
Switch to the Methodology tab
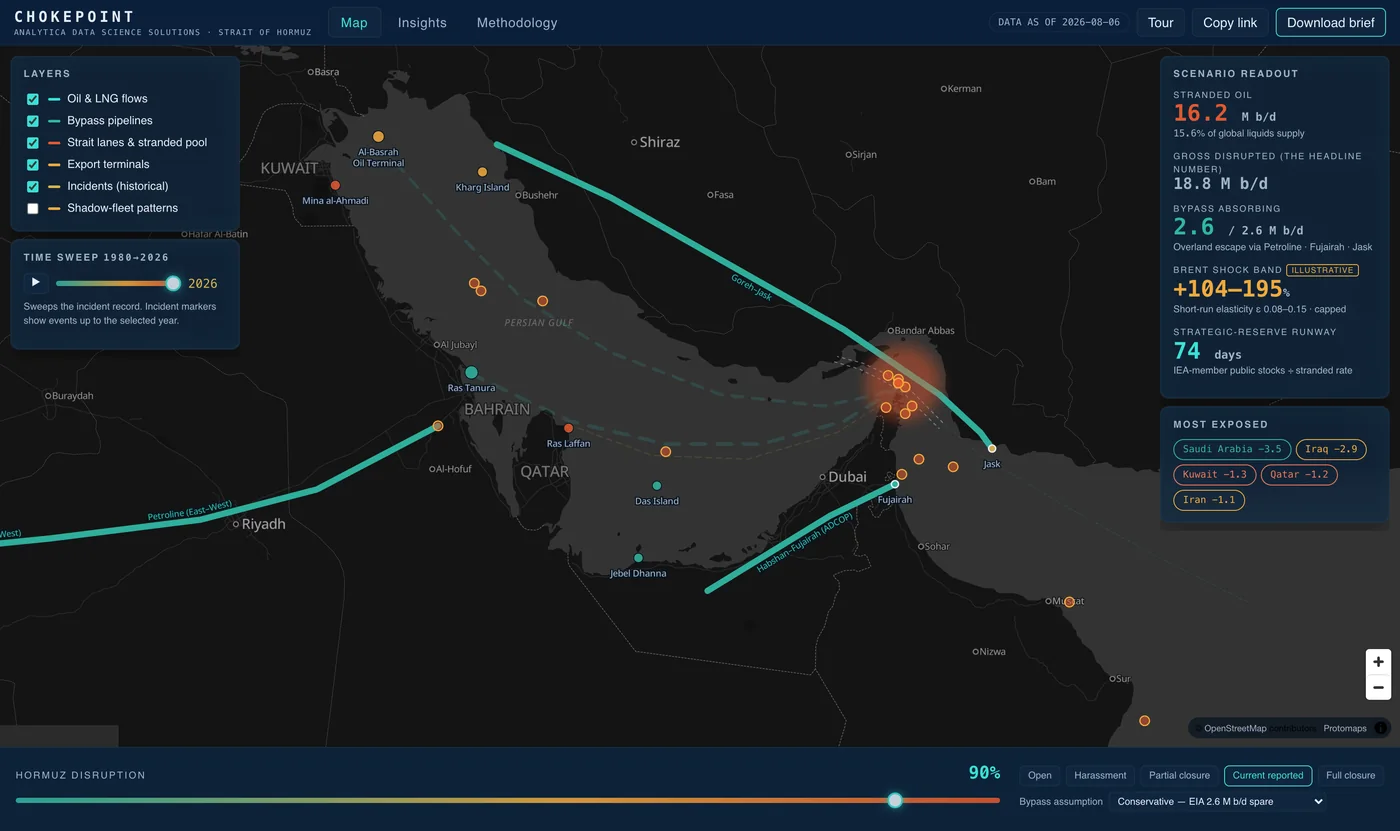tap(517, 23)
